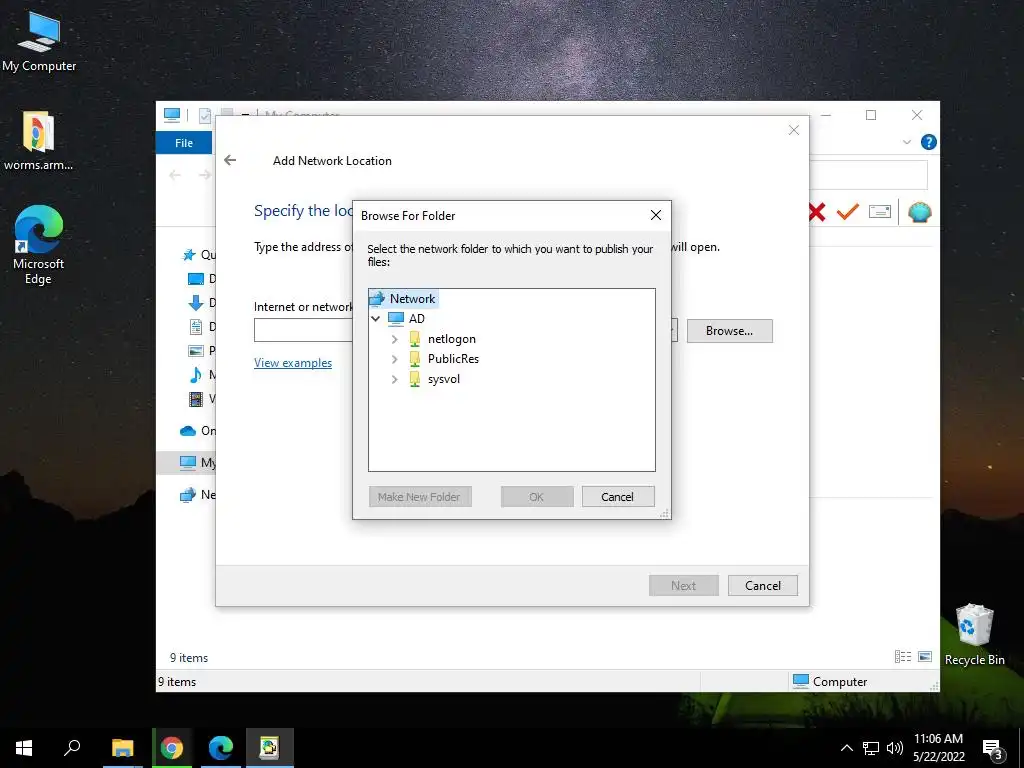Select the netlogon folder
This screenshot has width=1024, height=768.
point(452,339)
